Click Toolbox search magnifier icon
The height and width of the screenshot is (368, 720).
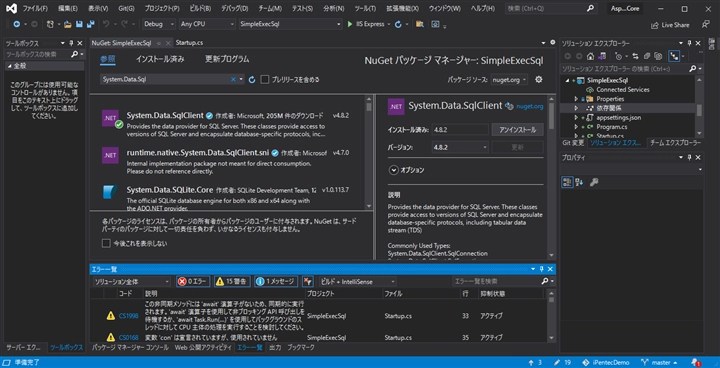tap(75, 54)
